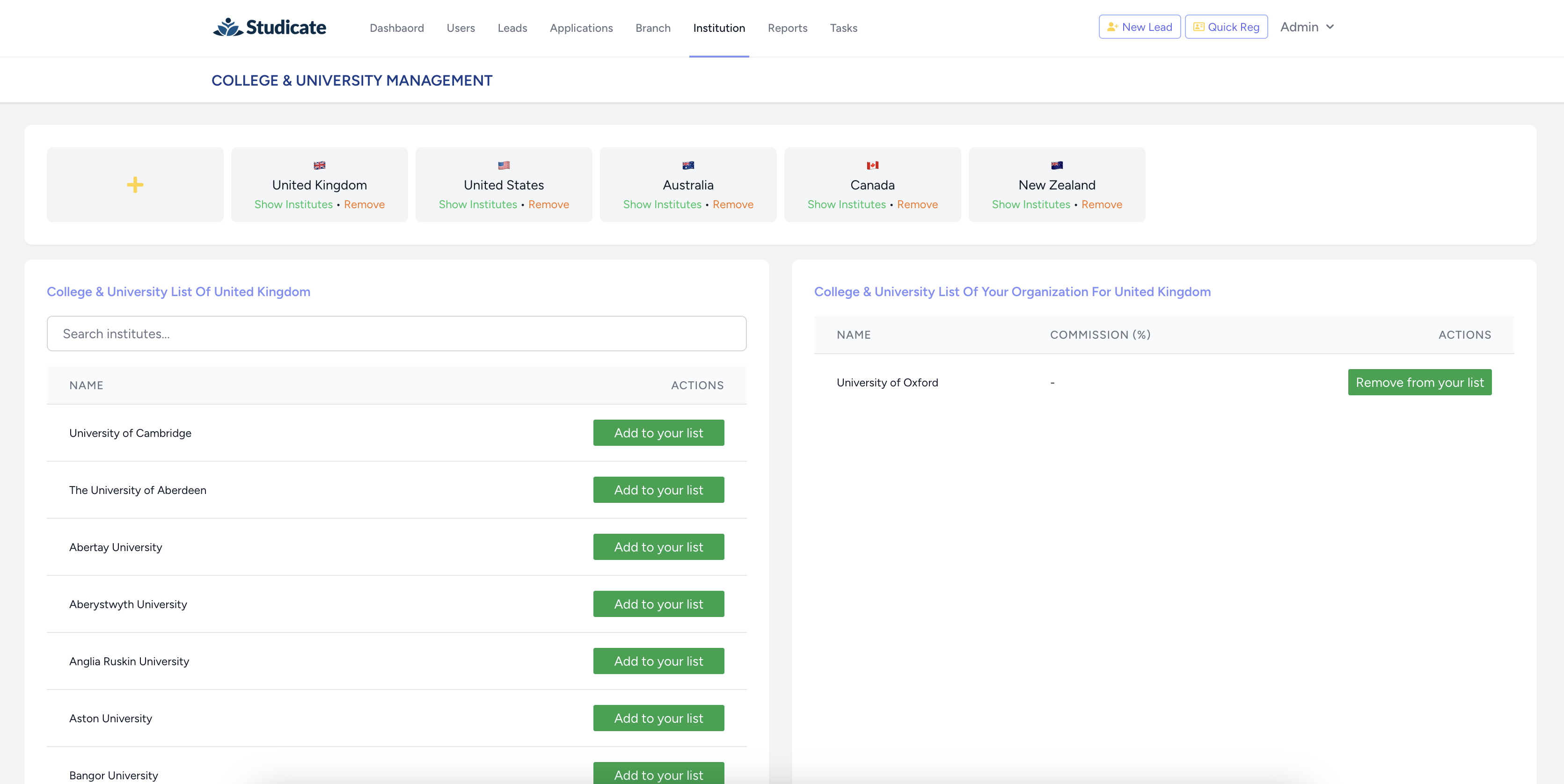1564x784 pixels.
Task: Add University of Cambridge to your list
Action: click(658, 433)
